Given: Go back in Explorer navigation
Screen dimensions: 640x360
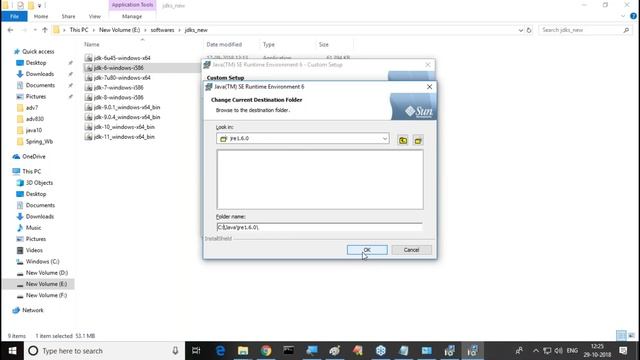Looking at the screenshot, I should 10,30.
